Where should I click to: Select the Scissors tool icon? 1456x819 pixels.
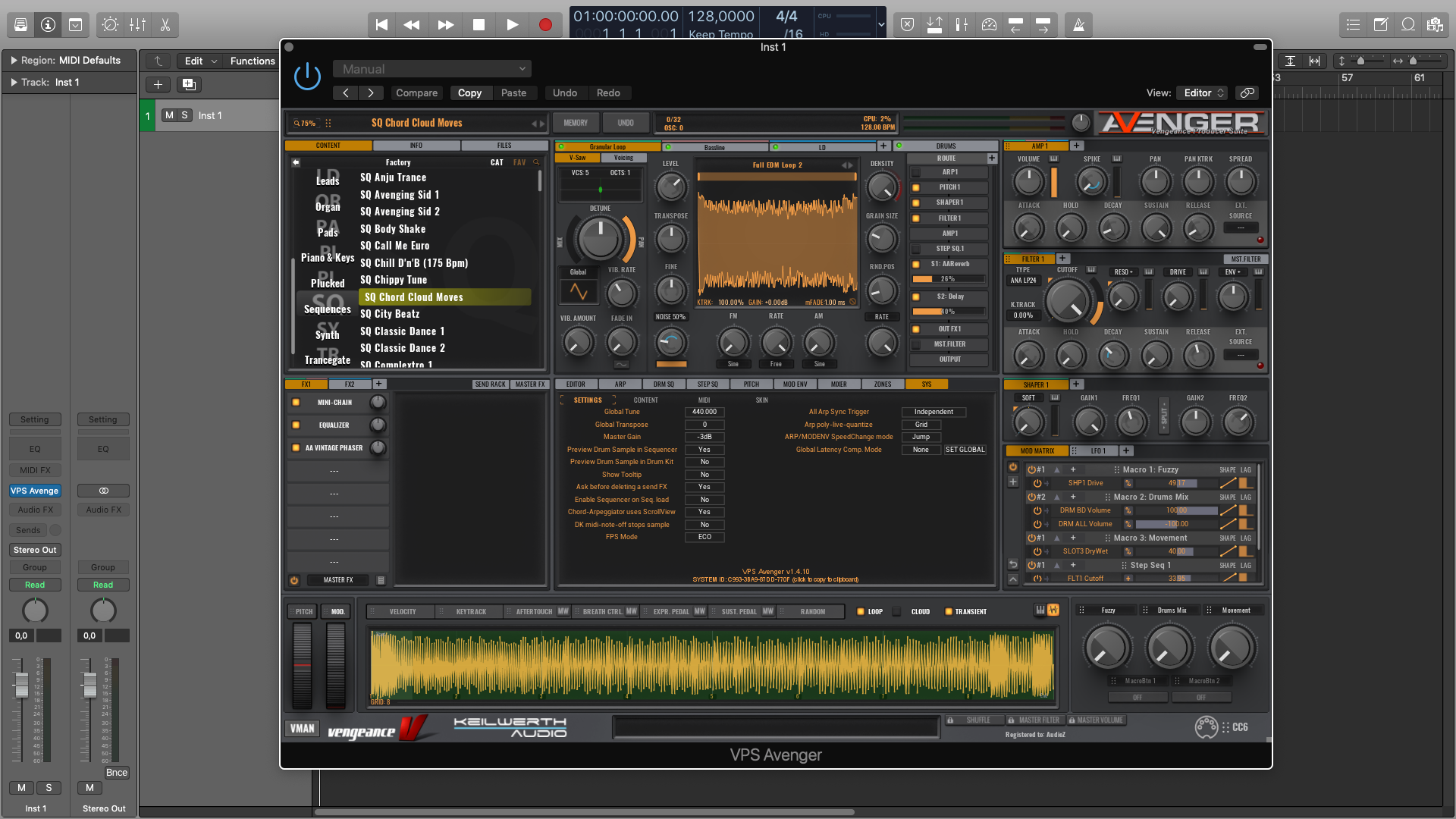tap(165, 25)
